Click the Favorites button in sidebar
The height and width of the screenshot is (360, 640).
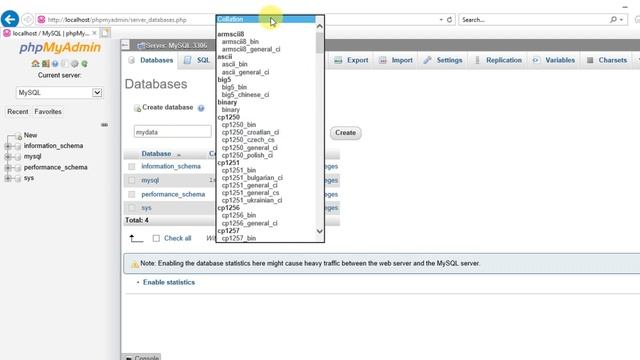point(48,112)
